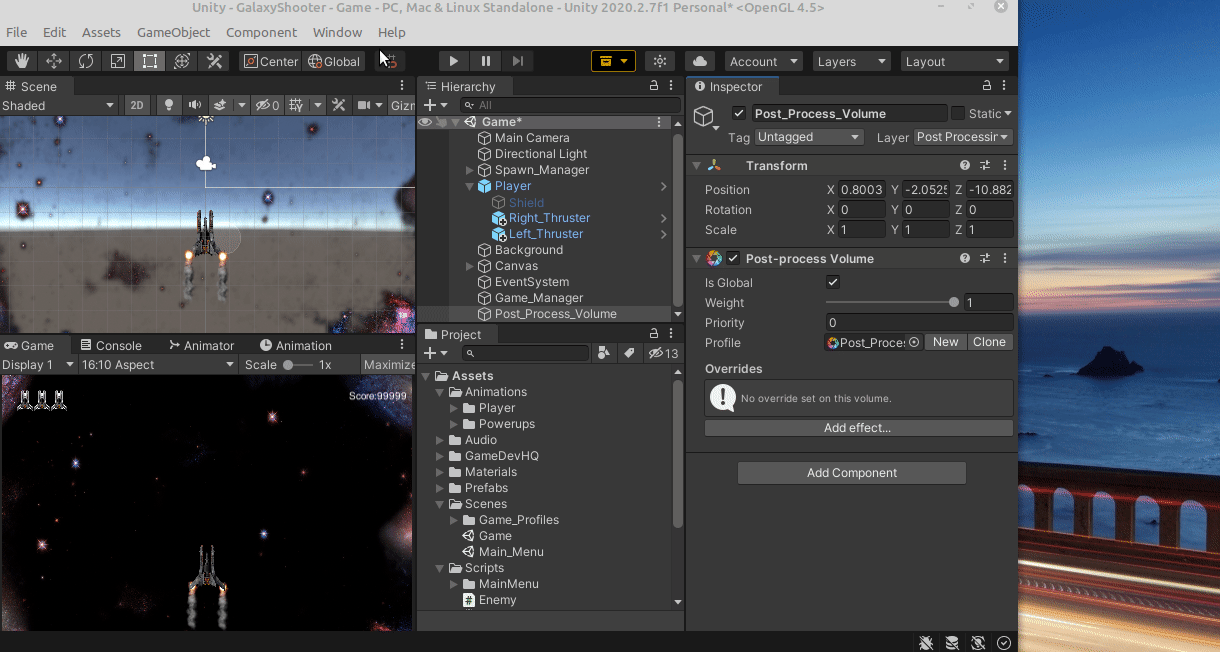This screenshot has width=1220, height=652.
Task: Open the Assets menu
Action: pos(101,32)
